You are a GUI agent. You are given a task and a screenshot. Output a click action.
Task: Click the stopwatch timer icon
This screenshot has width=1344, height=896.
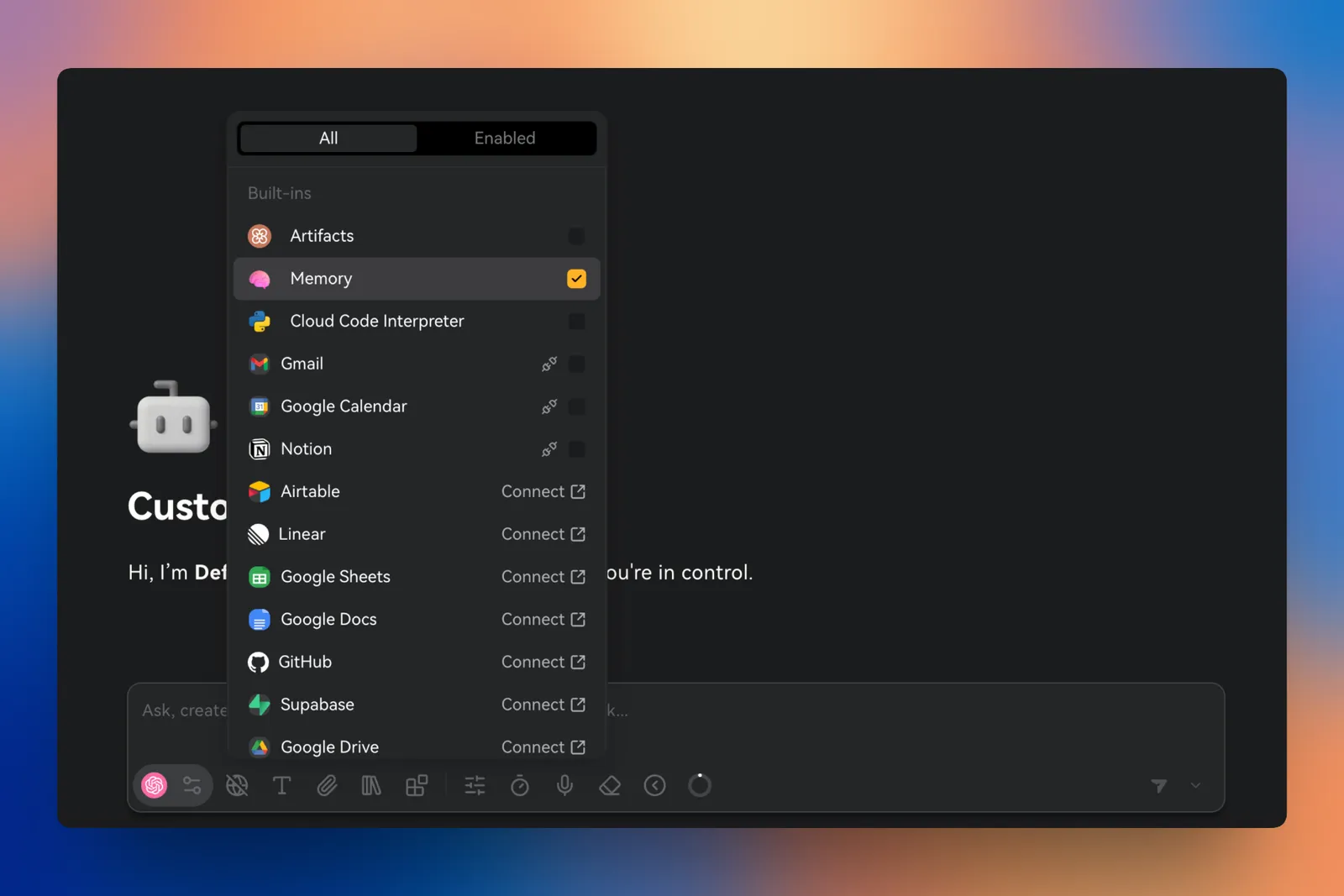[520, 785]
